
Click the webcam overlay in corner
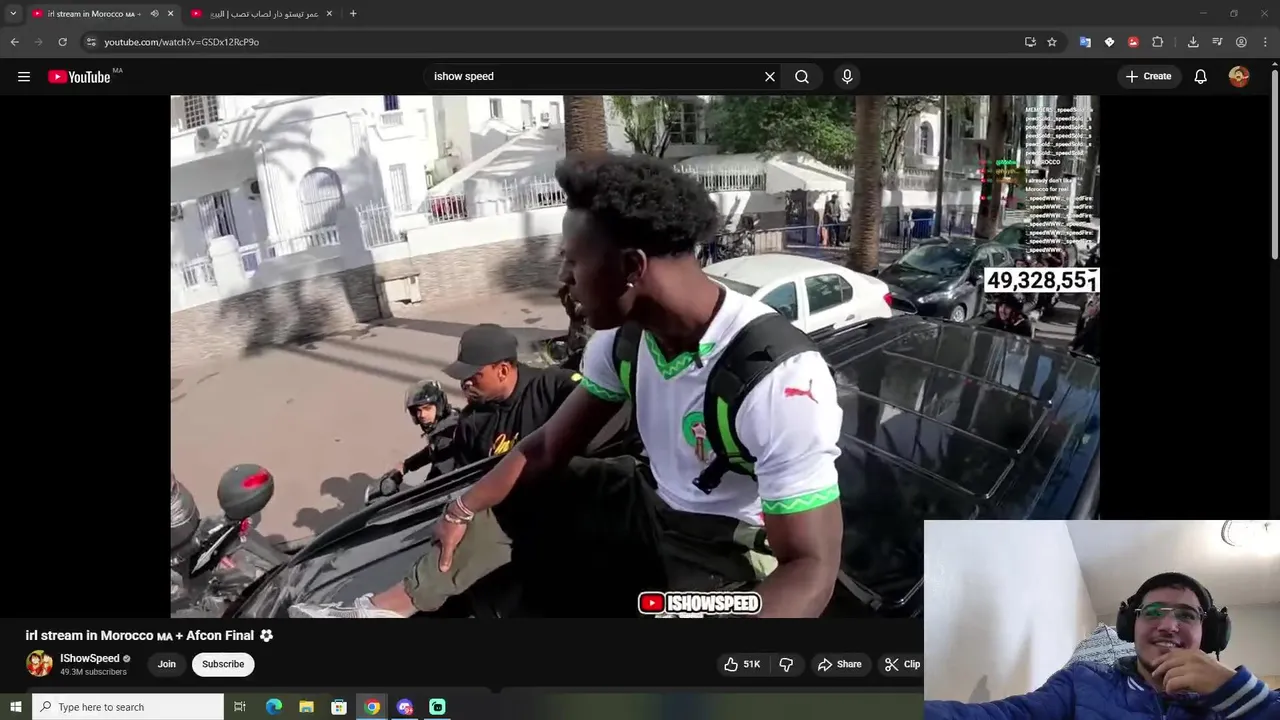1102,620
